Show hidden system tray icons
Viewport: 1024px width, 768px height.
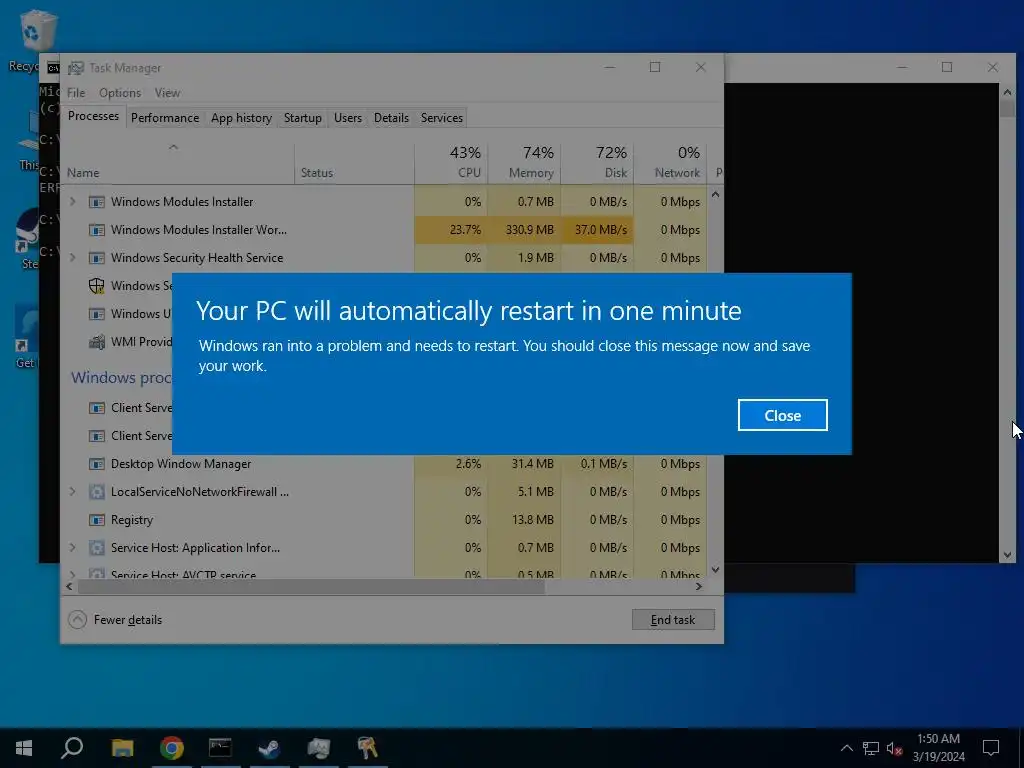point(846,748)
